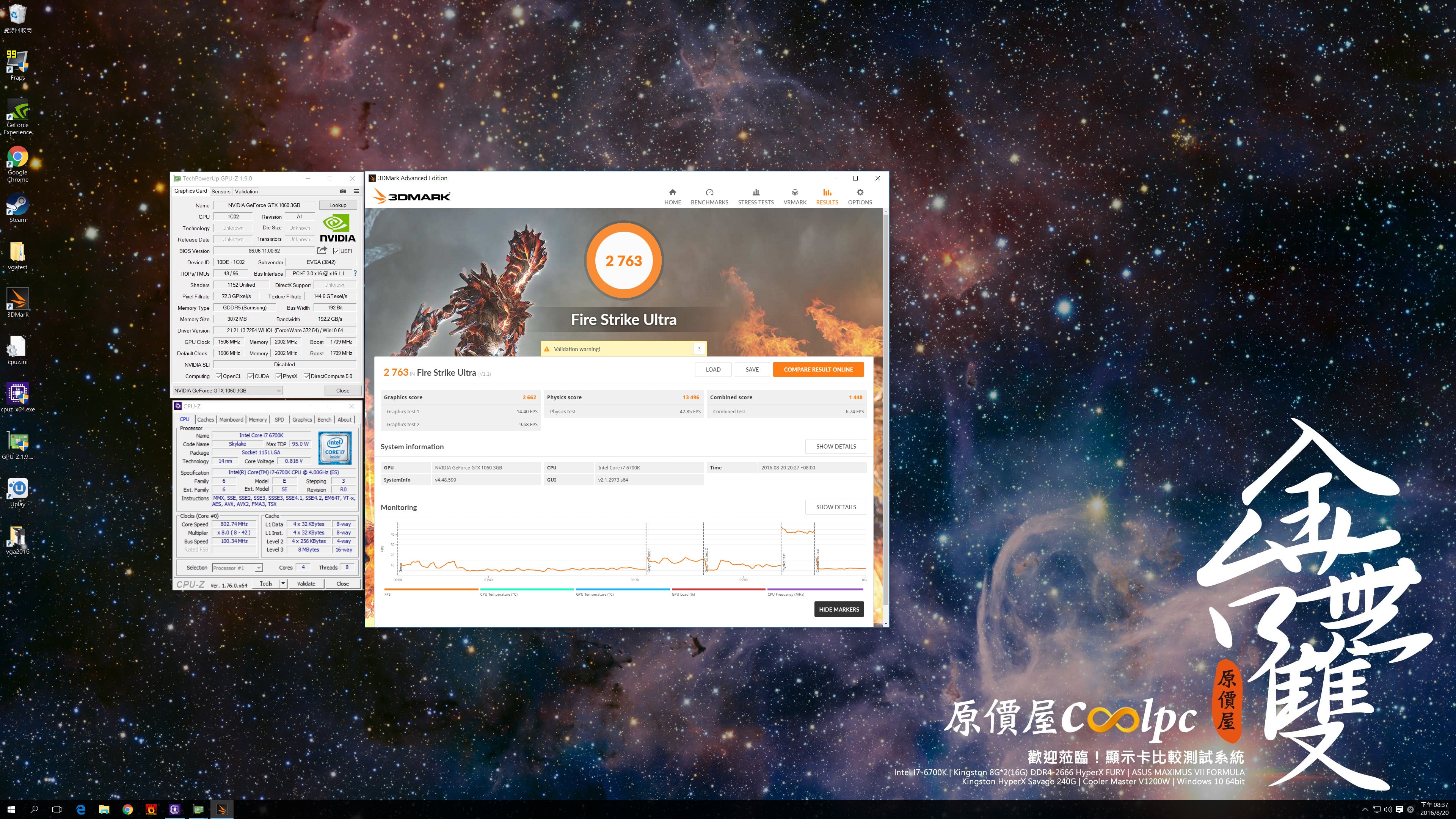Open GeForce Experience desktop shortcut
The height and width of the screenshot is (819, 1456).
[17, 117]
